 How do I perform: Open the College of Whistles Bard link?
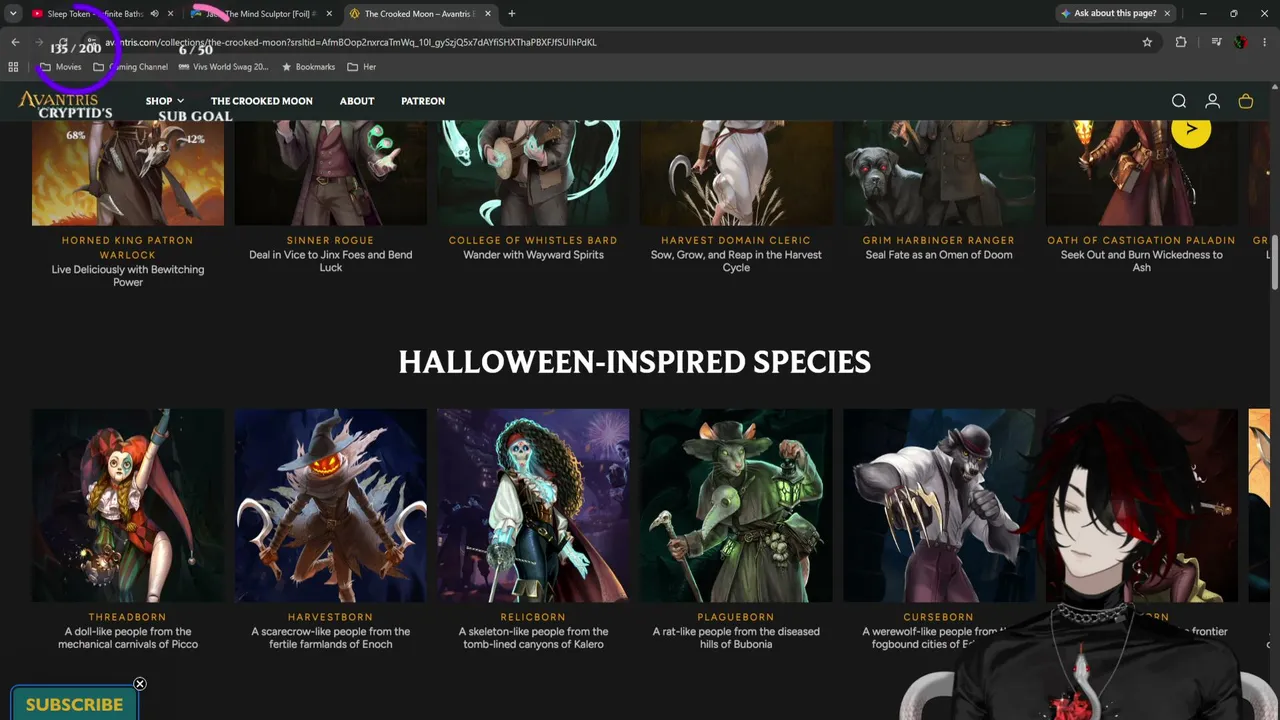point(533,240)
